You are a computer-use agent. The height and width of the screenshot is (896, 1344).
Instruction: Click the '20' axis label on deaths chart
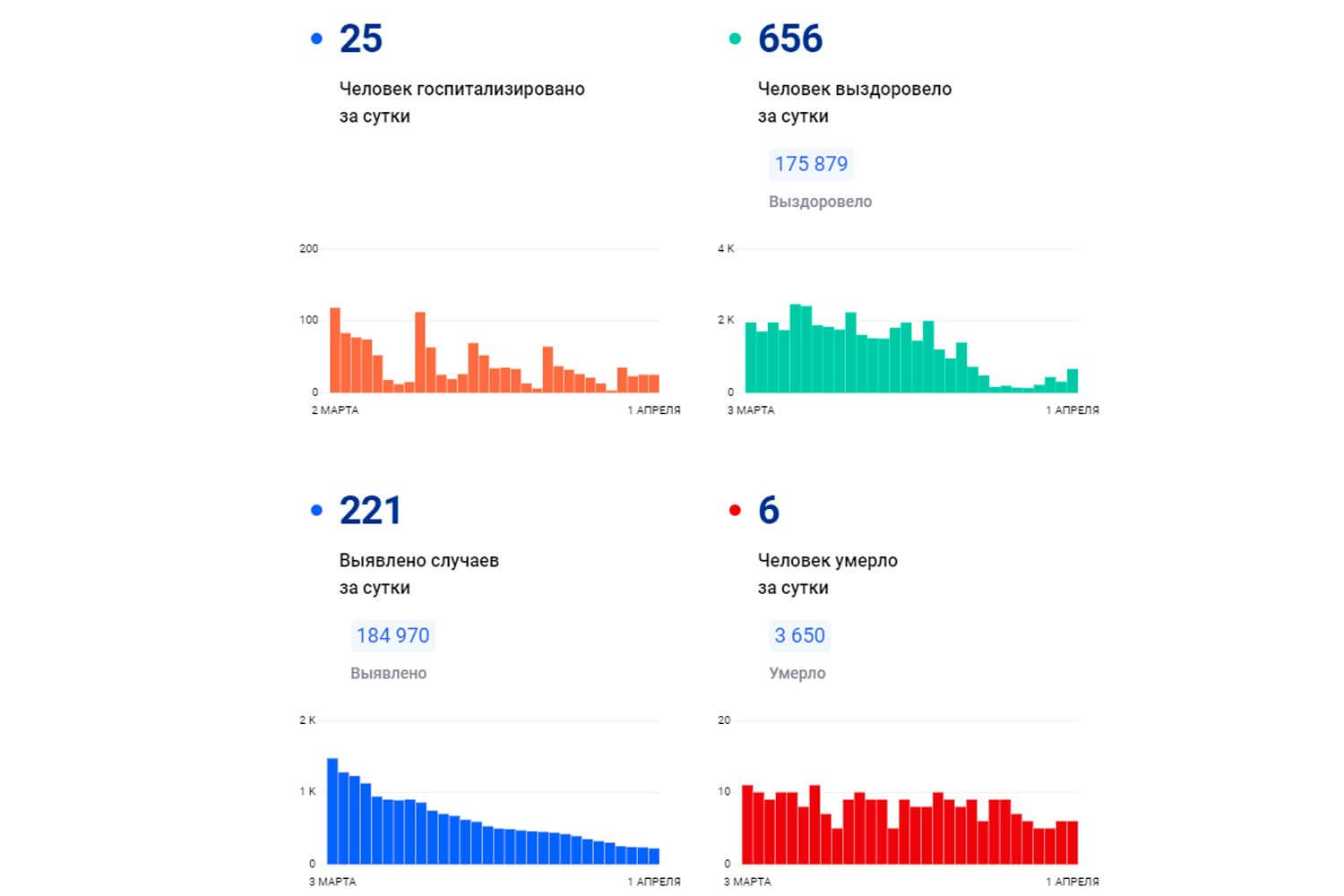tap(724, 720)
